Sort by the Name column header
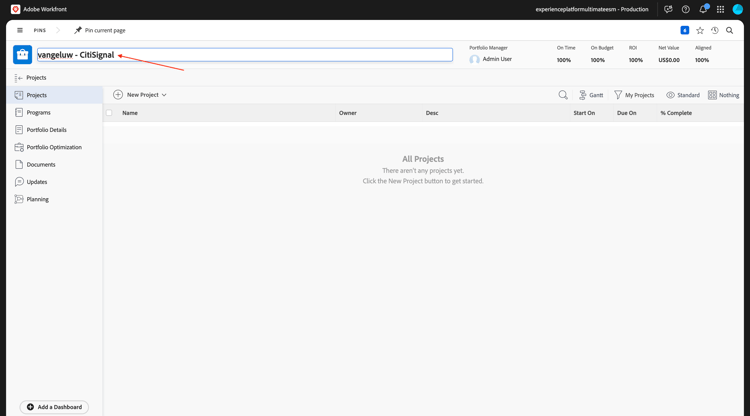Image resolution: width=750 pixels, height=416 pixels. [130, 113]
